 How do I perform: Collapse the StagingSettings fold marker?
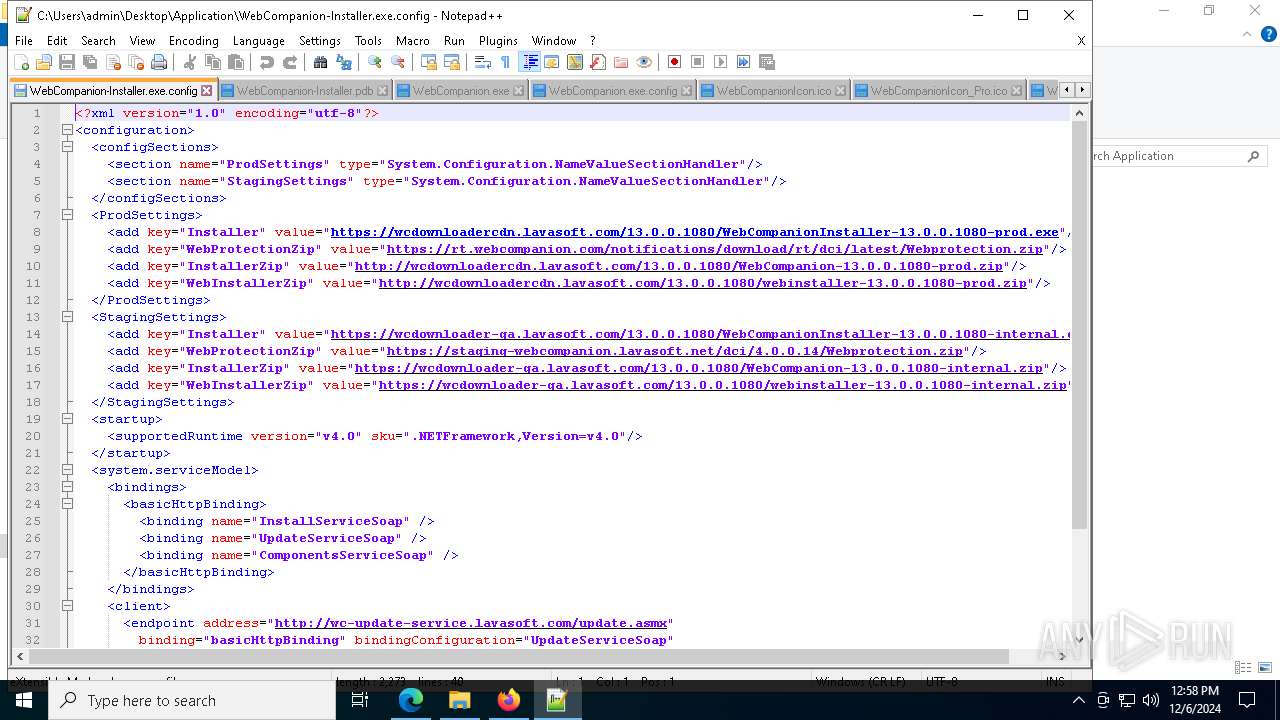67,317
